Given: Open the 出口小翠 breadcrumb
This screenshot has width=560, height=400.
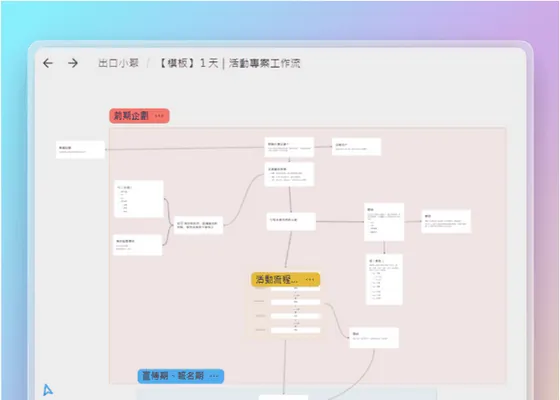Looking at the screenshot, I should click(x=118, y=63).
